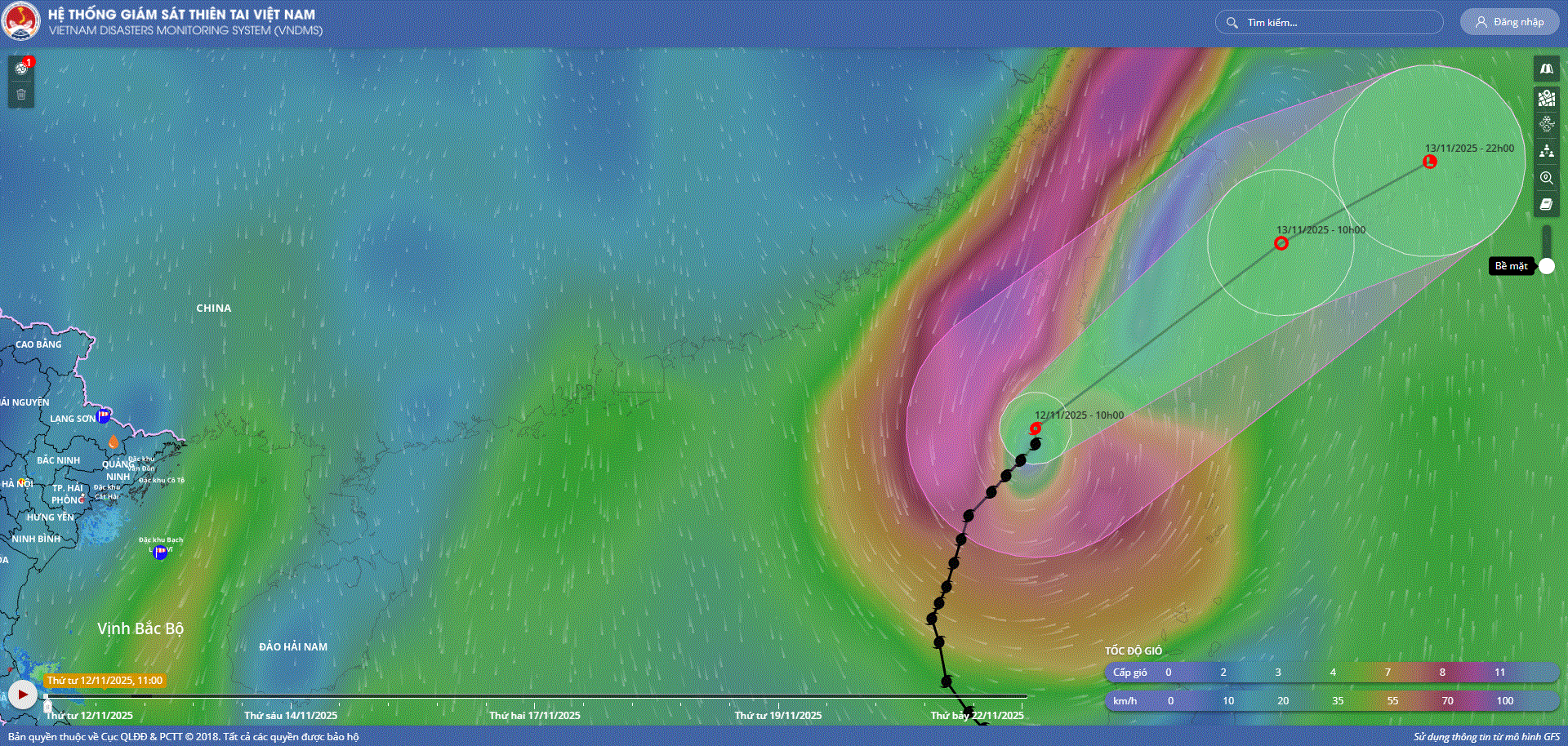1568x746 pixels.
Task: Play the forecast timeline animation
Action: tap(22, 695)
